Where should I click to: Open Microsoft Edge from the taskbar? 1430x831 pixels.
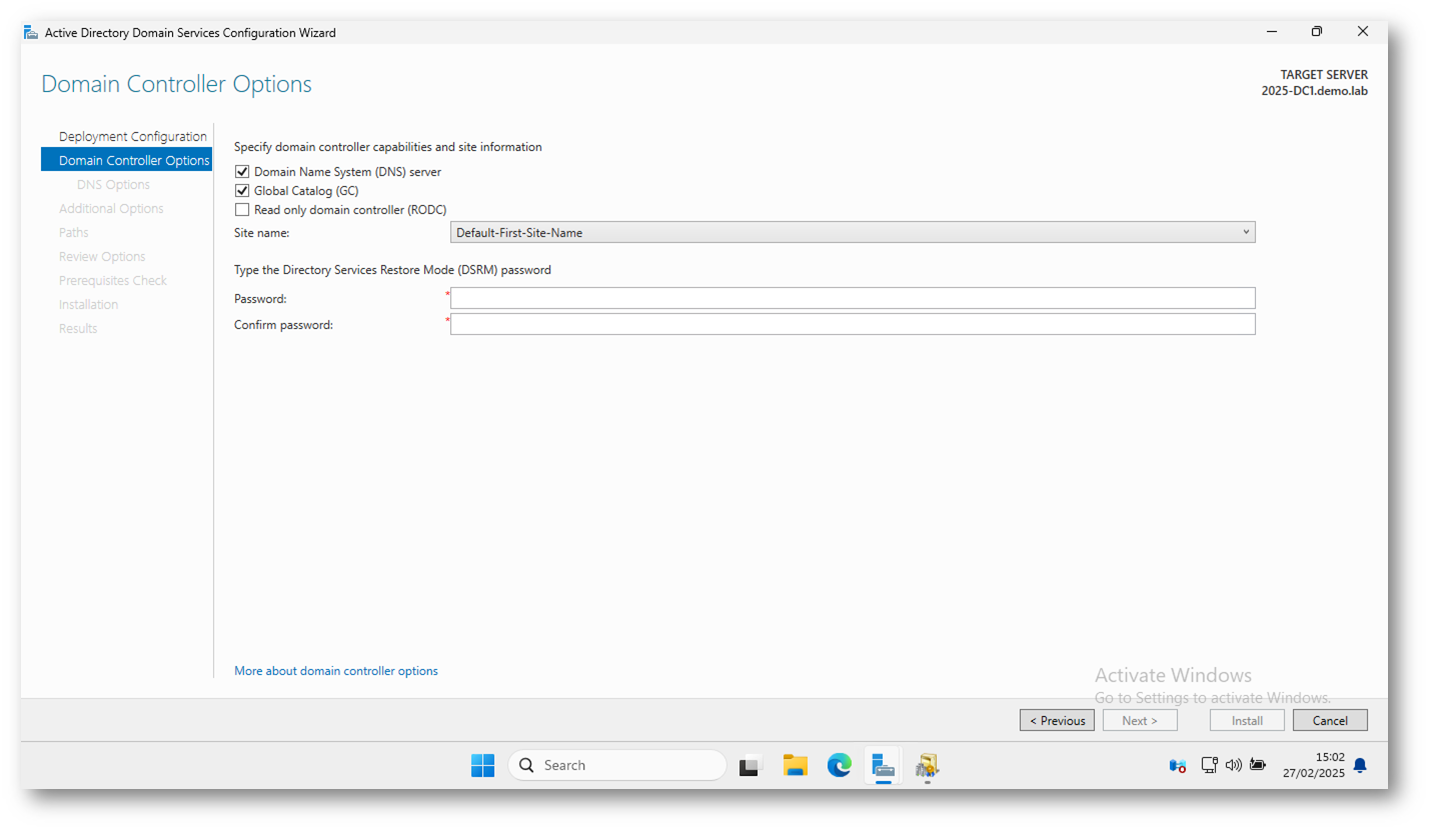tap(839, 765)
